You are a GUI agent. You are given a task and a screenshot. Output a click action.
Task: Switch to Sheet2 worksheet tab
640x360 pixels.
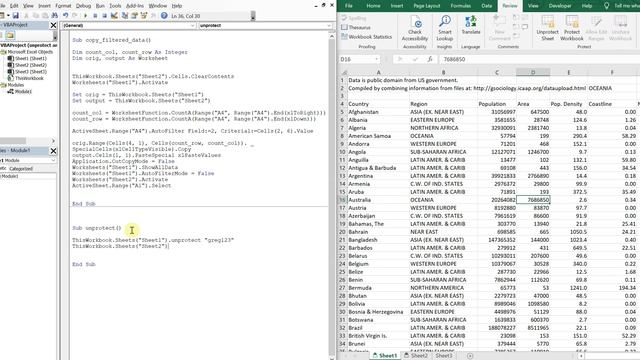point(416,356)
